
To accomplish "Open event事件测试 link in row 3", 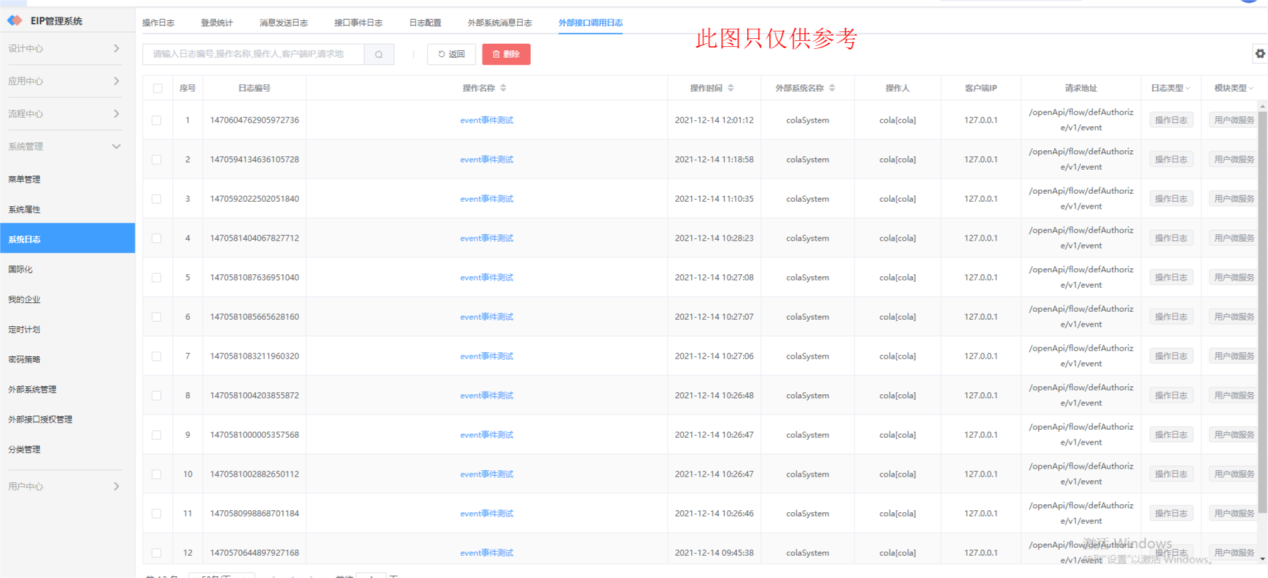I will 486,199.
